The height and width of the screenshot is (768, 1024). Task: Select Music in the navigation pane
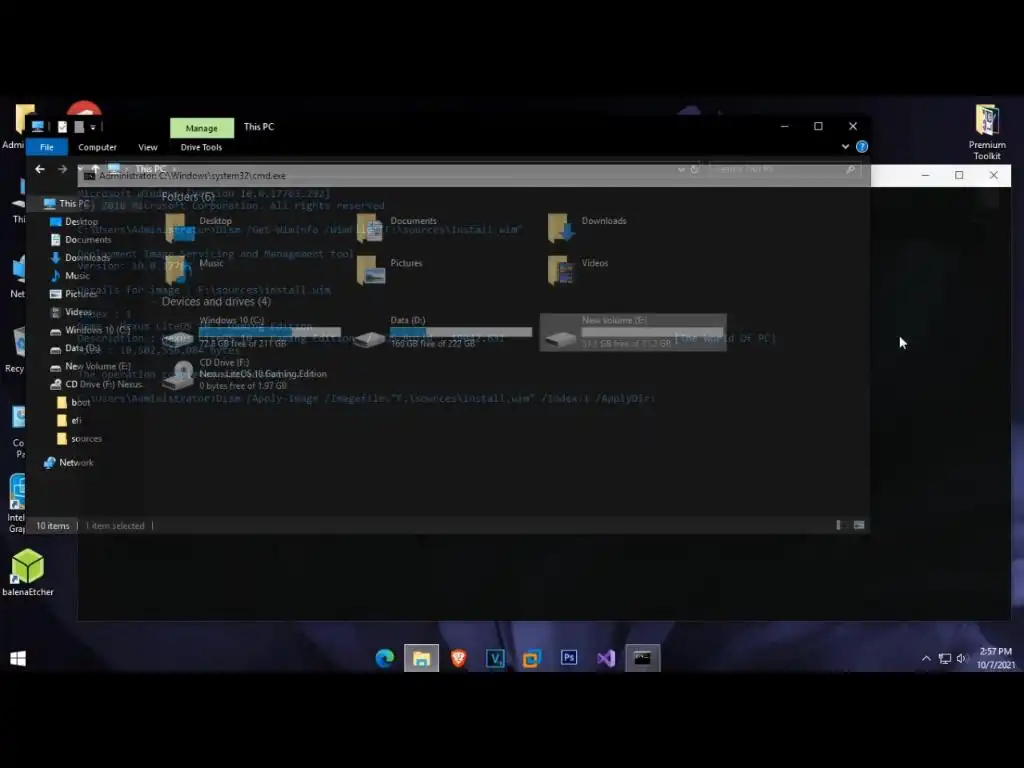coord(70,276)
